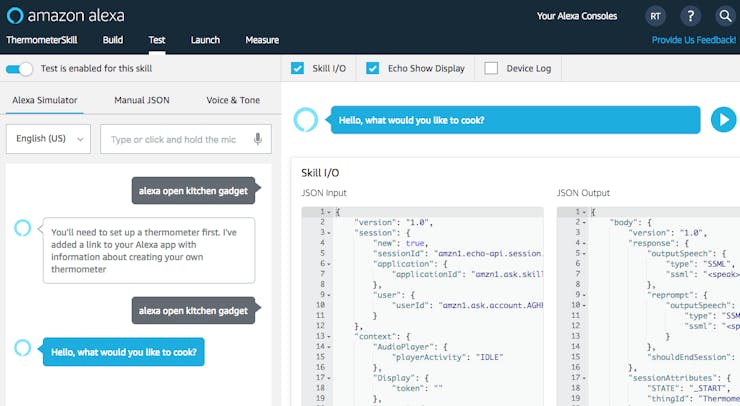The image size is (740, 406).
Task: Disable the test enabled toggle
Action: pyautogui.click(x=19, y=69)
